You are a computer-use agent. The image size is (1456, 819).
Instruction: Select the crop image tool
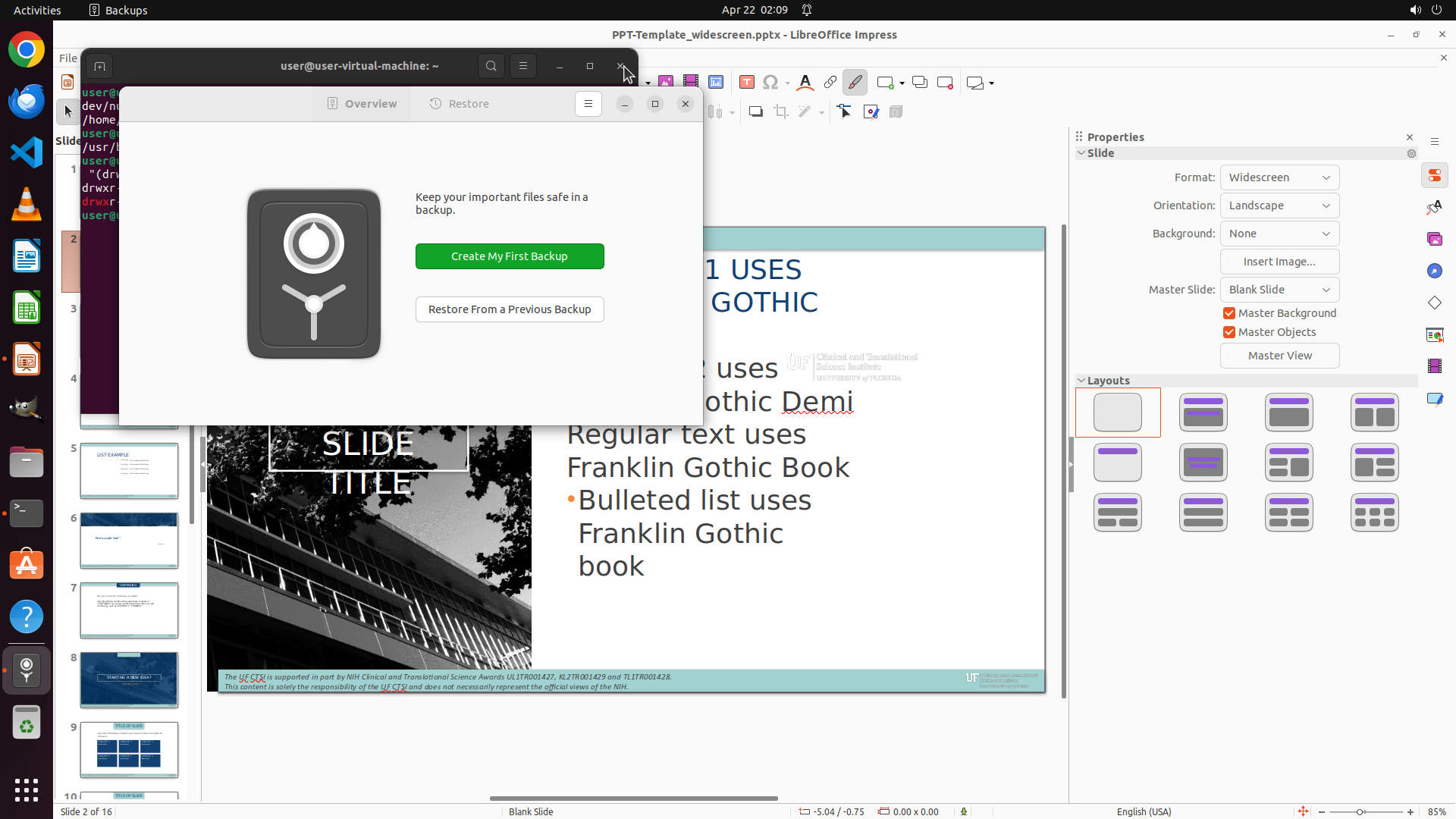(780, 112)
